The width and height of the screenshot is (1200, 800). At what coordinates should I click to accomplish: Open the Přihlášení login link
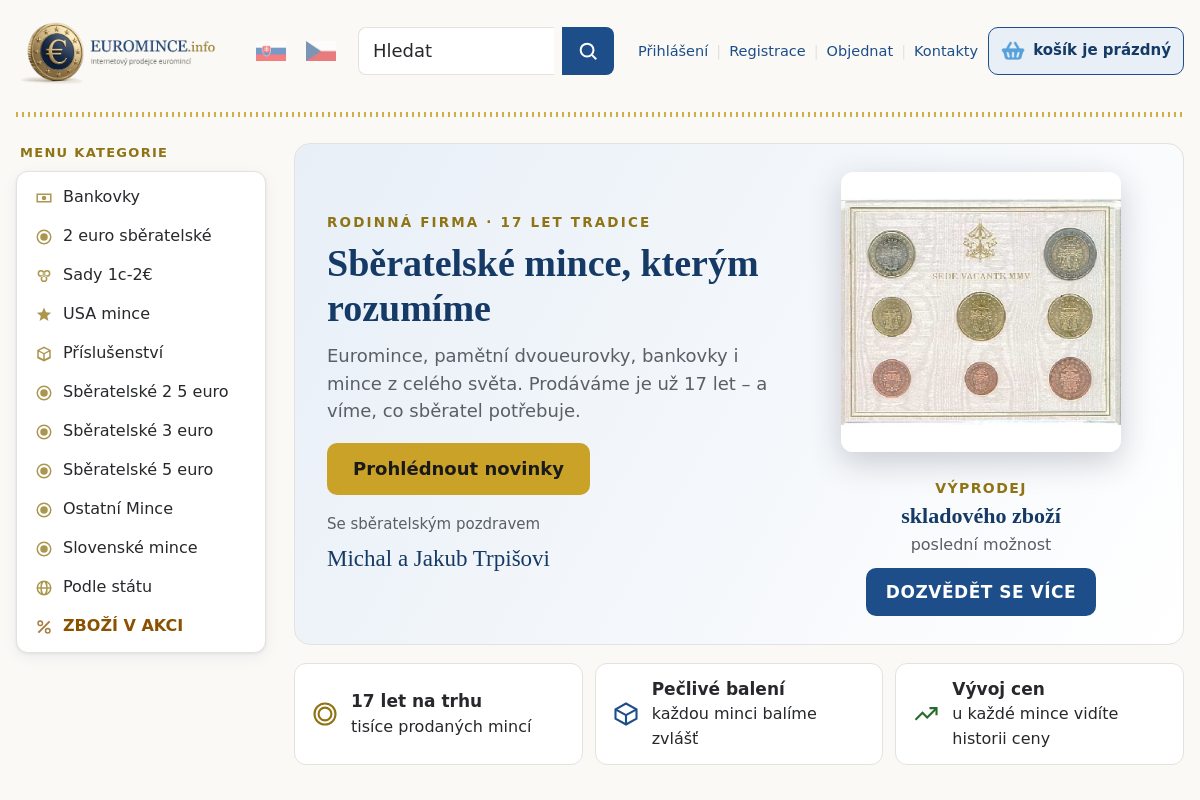click(673, 51)
